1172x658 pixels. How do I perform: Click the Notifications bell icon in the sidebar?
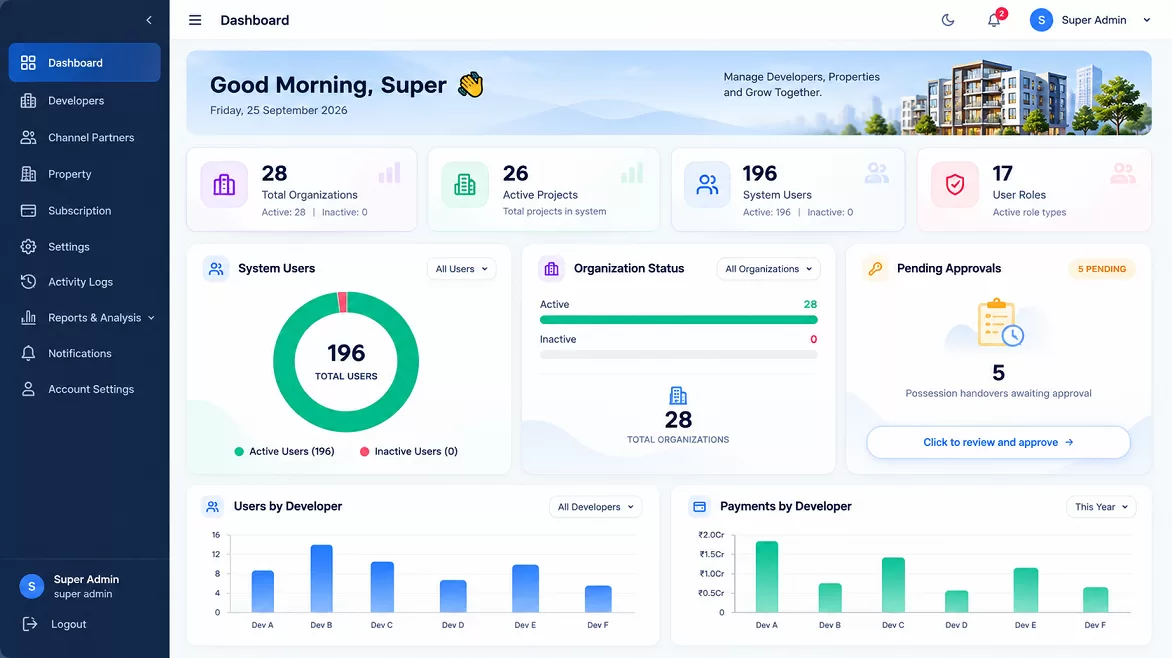(x=28, y=354)
